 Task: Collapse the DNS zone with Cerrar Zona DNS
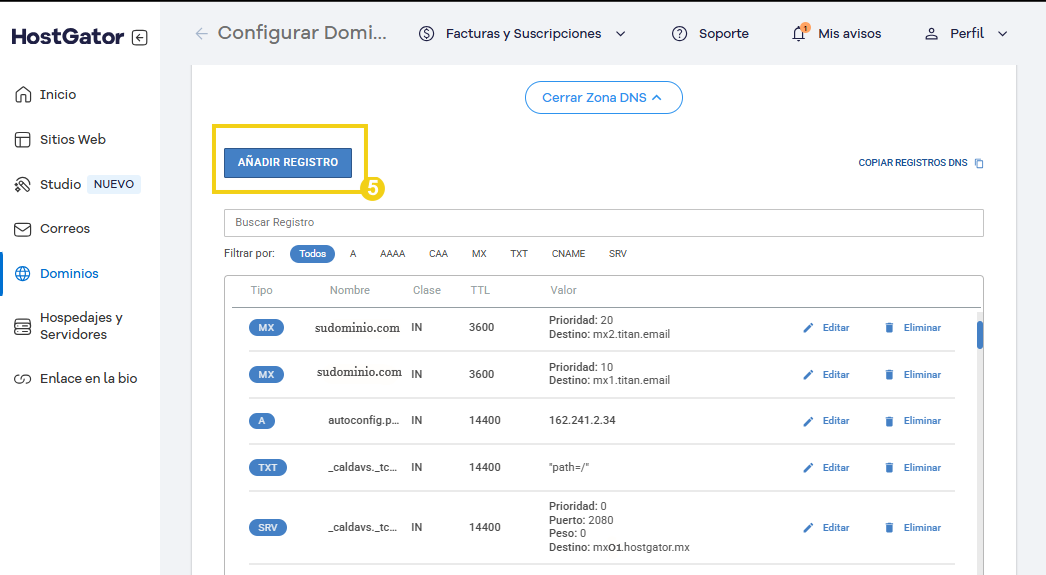point(603,97)
